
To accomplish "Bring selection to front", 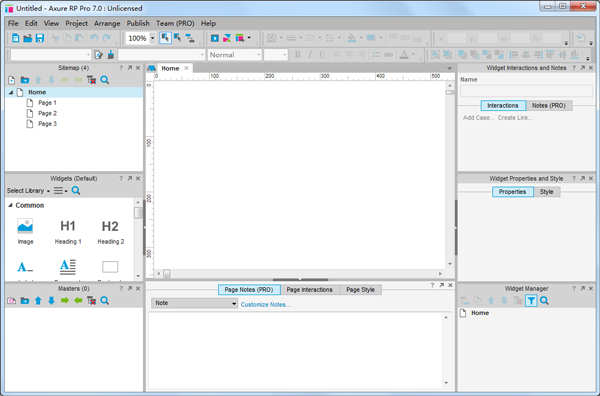I will click(x=462, y=55).
